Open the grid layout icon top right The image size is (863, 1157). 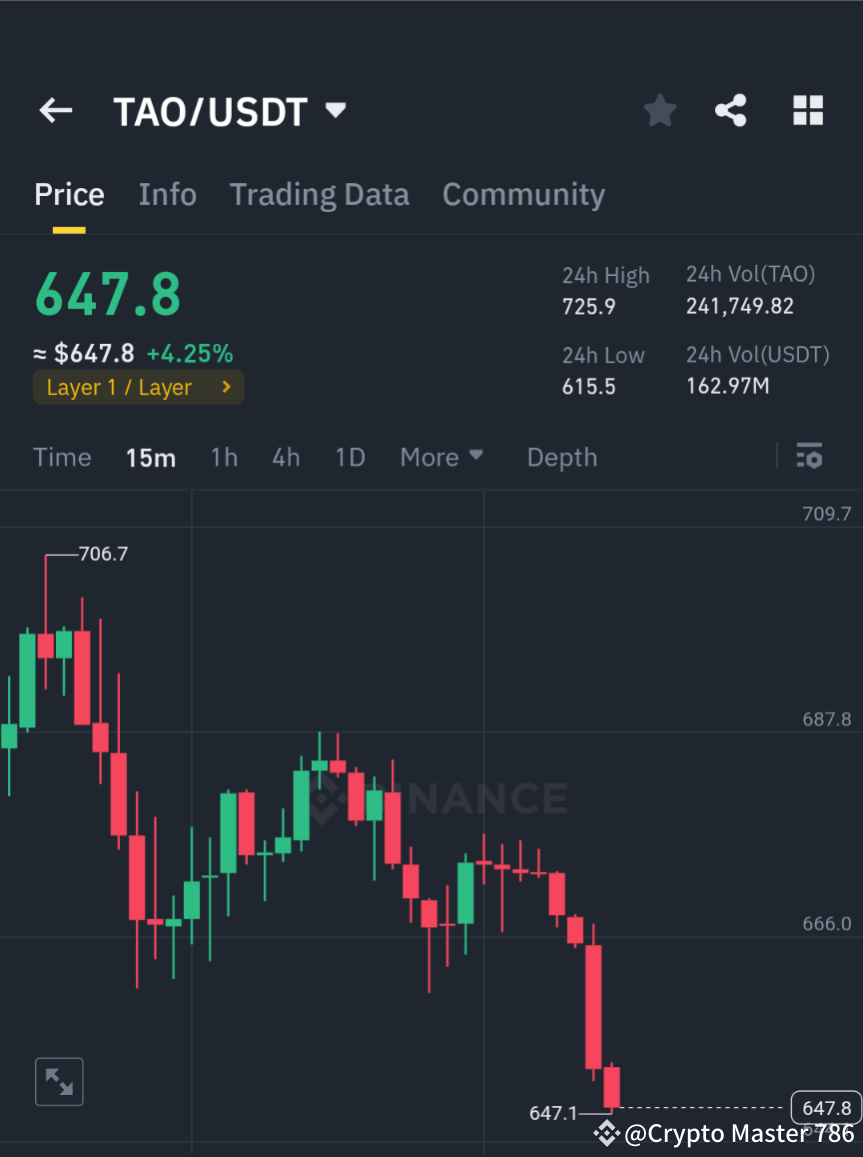click(x=807, y=111)
